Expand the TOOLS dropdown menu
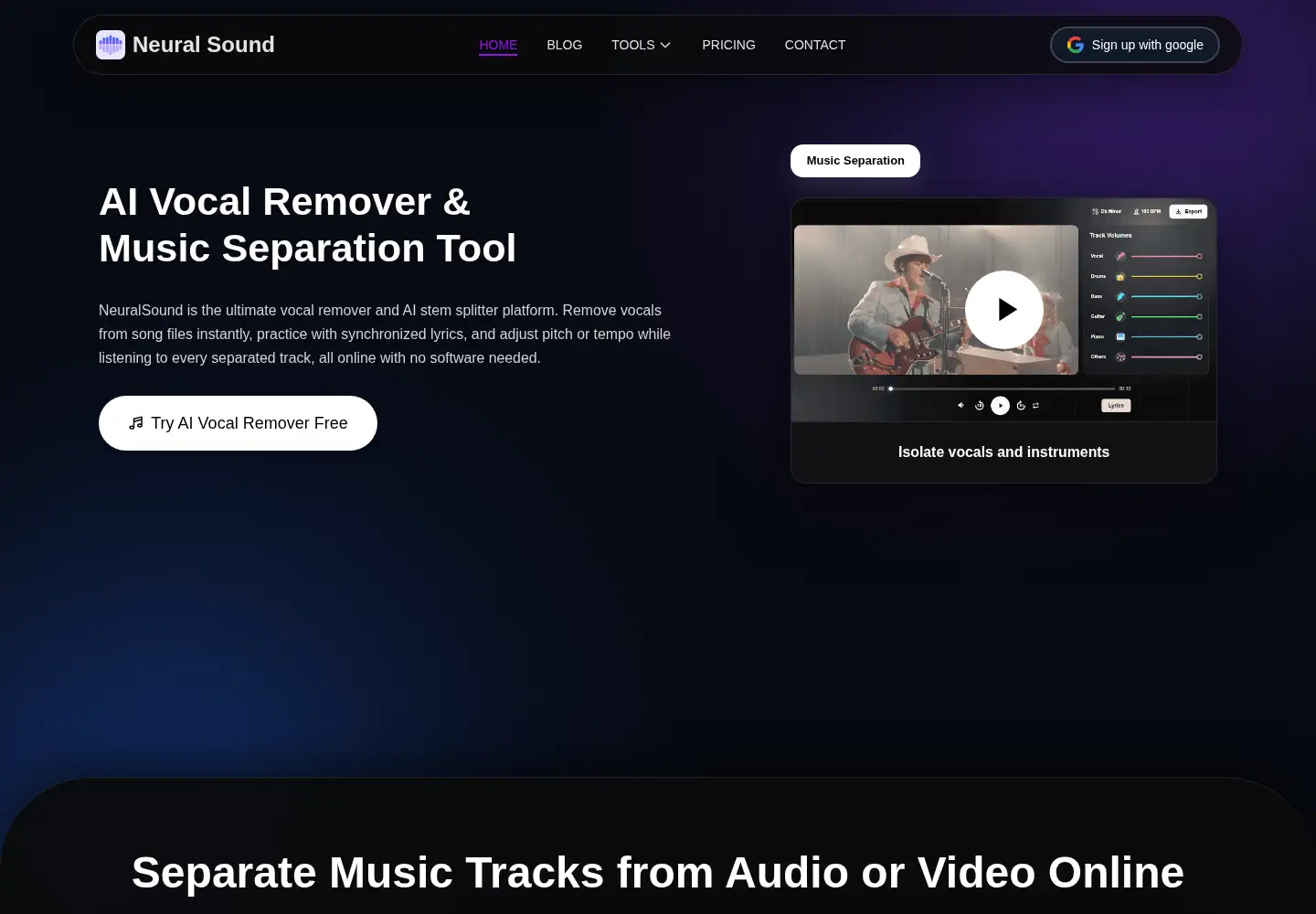1316x914 pixels. [x=642, y=45]
